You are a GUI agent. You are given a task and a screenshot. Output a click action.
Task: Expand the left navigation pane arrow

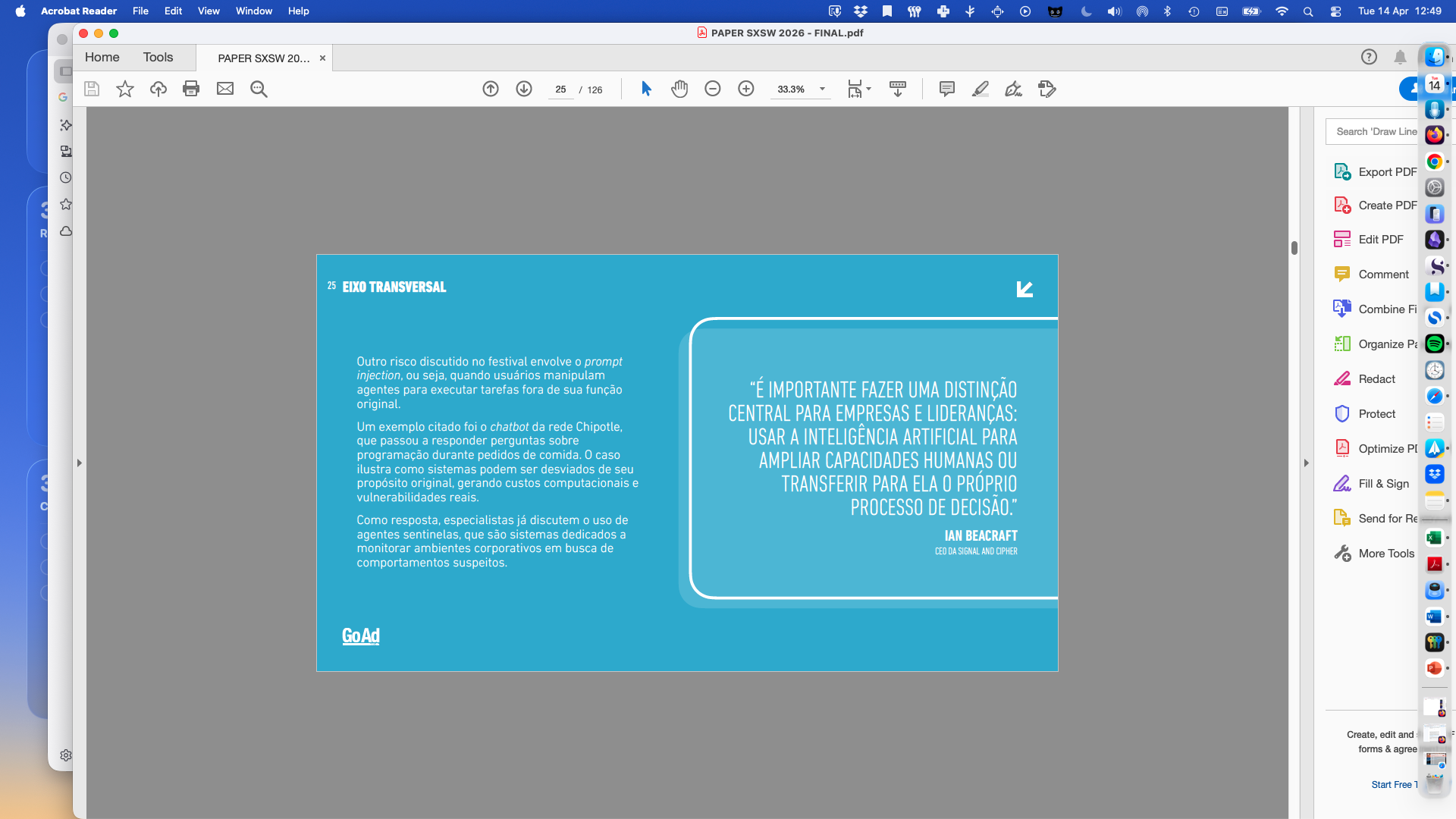pos(79,463)
